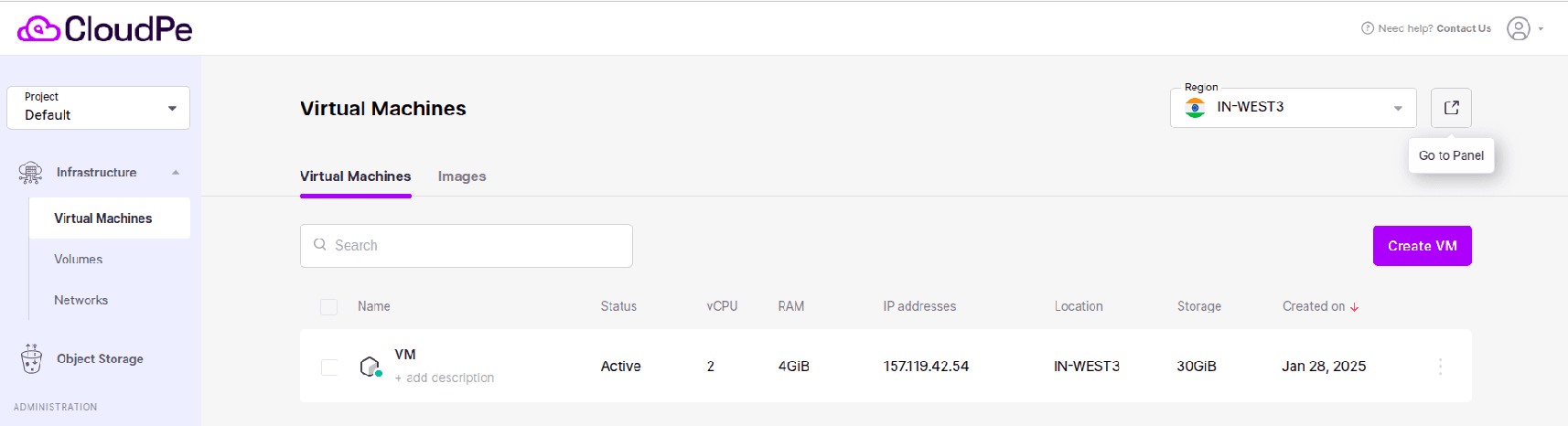Click the add description link
This screenshot has height=426, width=1568.
point(445,378)
